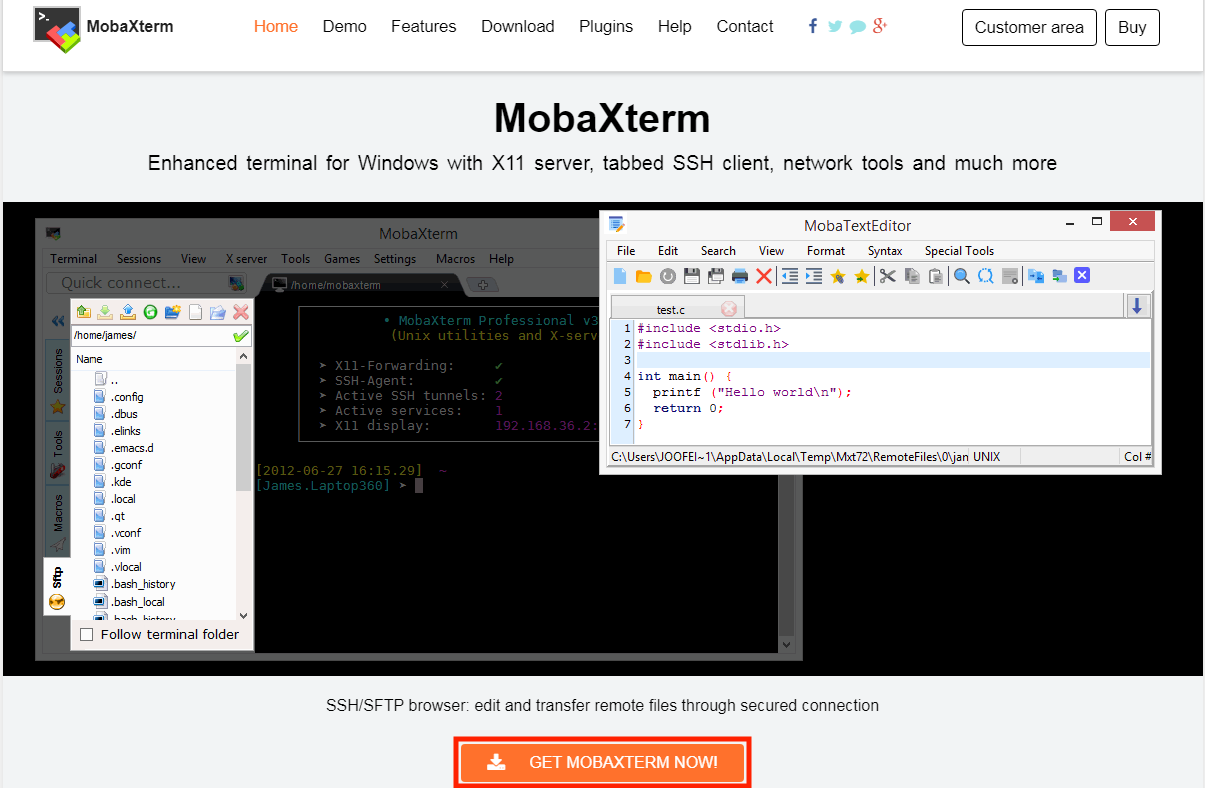Click the Paste clipboard icon in MobaTextEditor
Screen dimensions: 1205x788
[935, 276]
